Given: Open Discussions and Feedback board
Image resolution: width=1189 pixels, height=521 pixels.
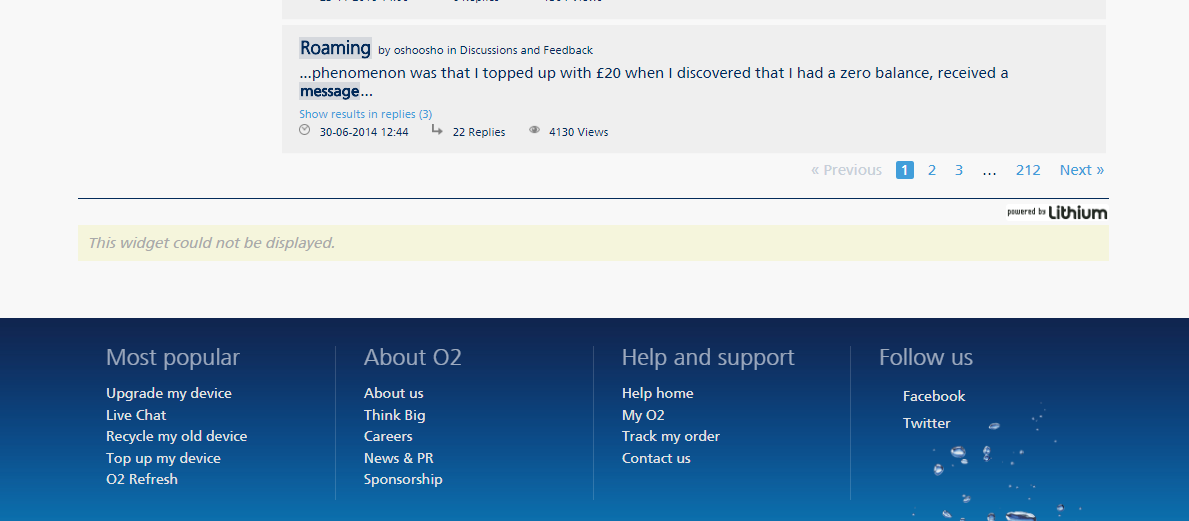Looking at the screenshot, I should coord(526,50).
